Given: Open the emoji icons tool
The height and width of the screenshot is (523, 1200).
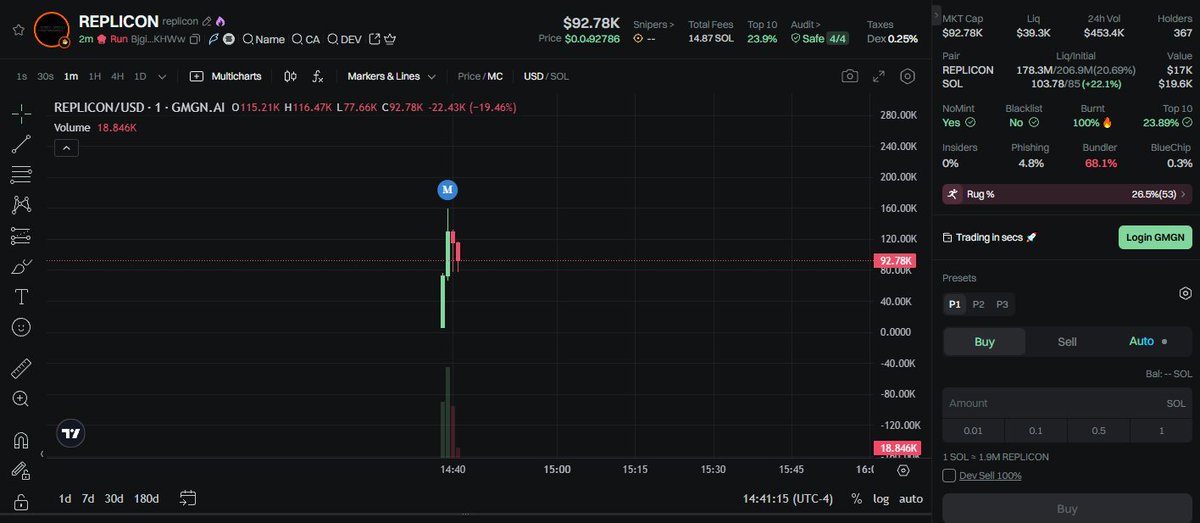Looking at the screenshot, I should pos(21,327).
